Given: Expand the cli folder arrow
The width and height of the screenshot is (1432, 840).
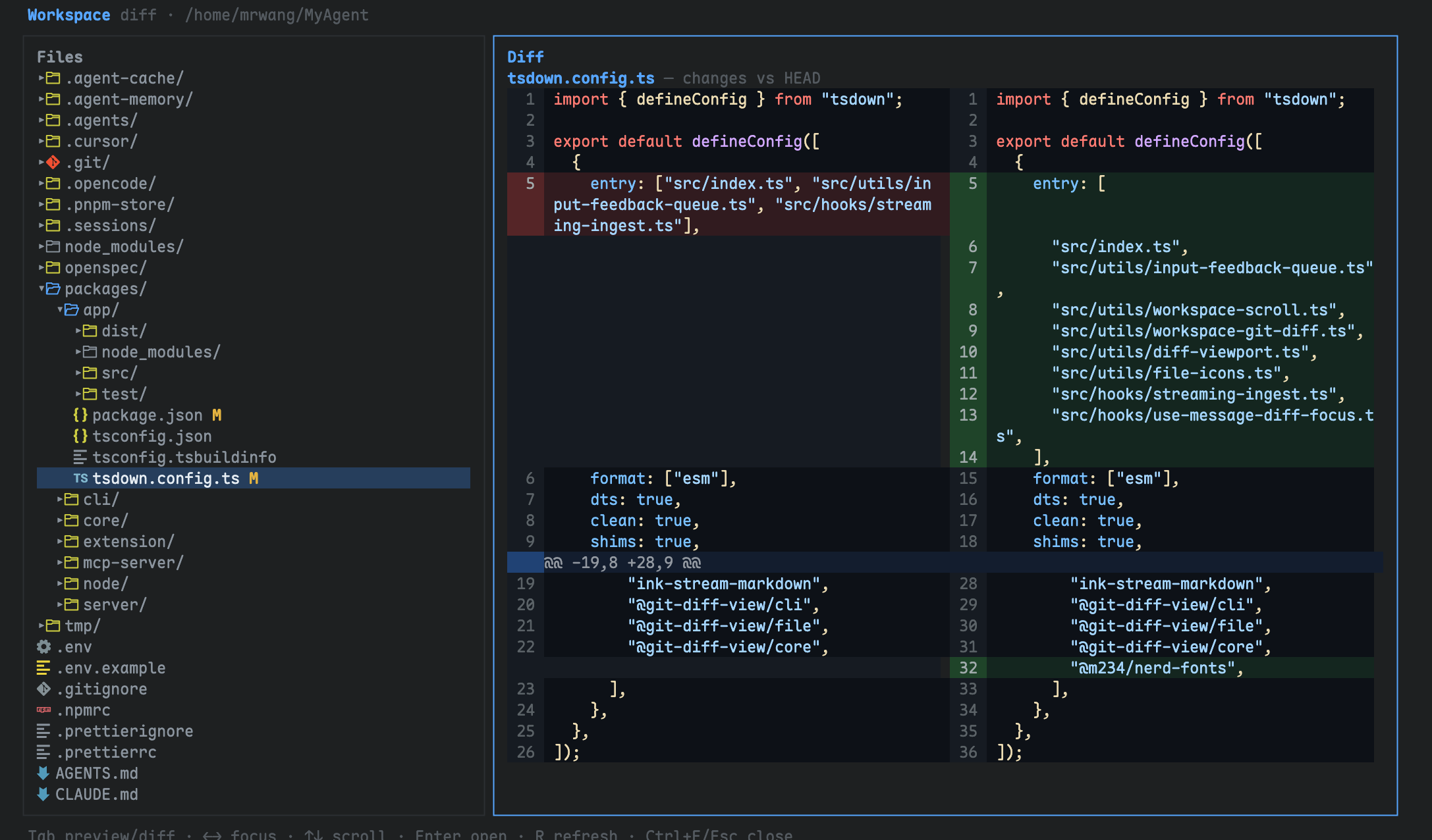Looking at the screenshot, I should [x=60, y=499].
